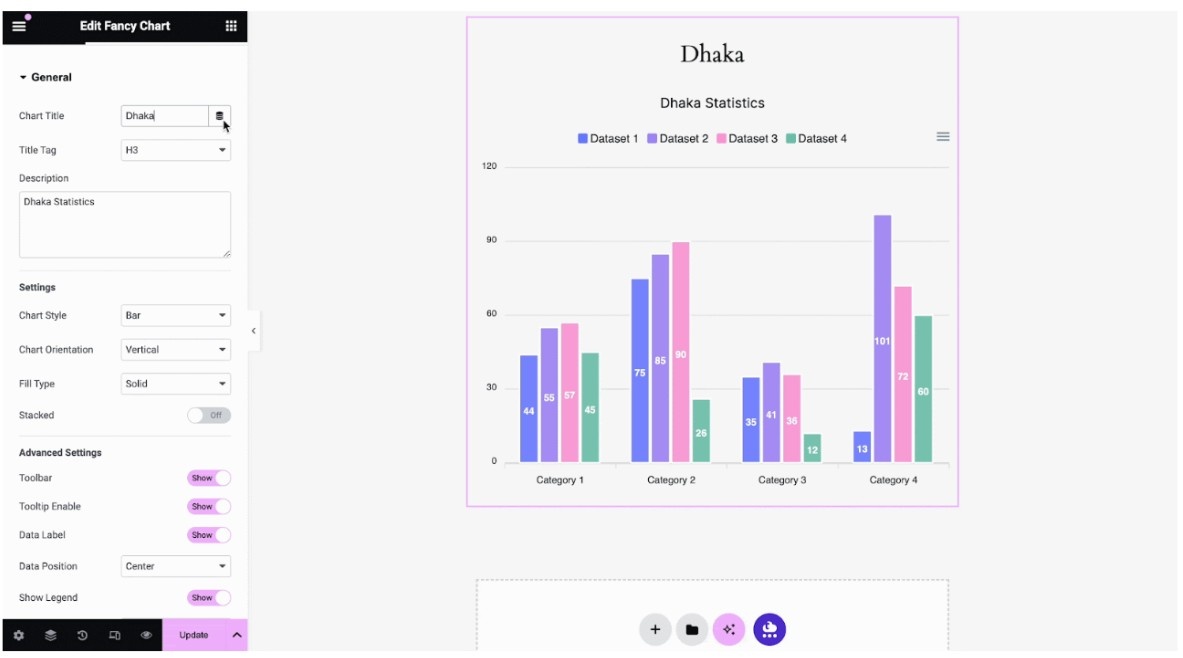Image resolution: width=1183 pixels, height=658 pixels.
Task: Open the Navigator layers icon
Action: 51,635
